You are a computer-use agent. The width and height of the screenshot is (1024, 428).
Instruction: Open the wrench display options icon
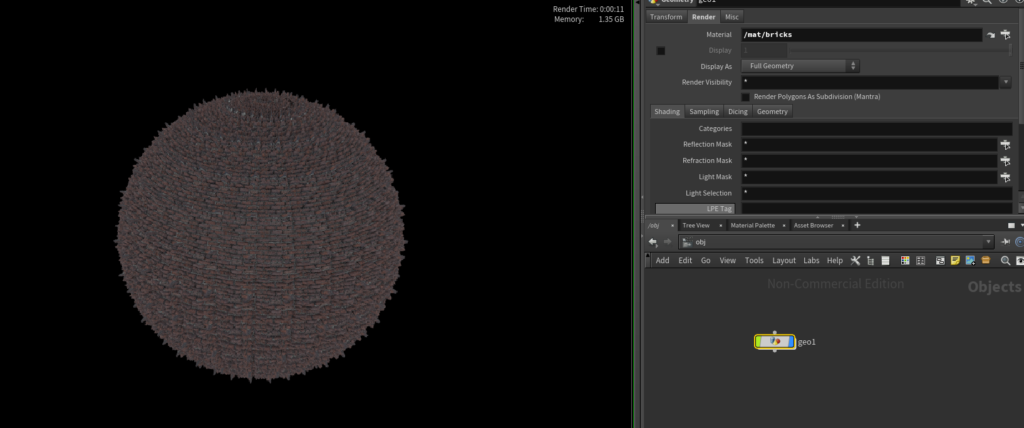[856, 260]
